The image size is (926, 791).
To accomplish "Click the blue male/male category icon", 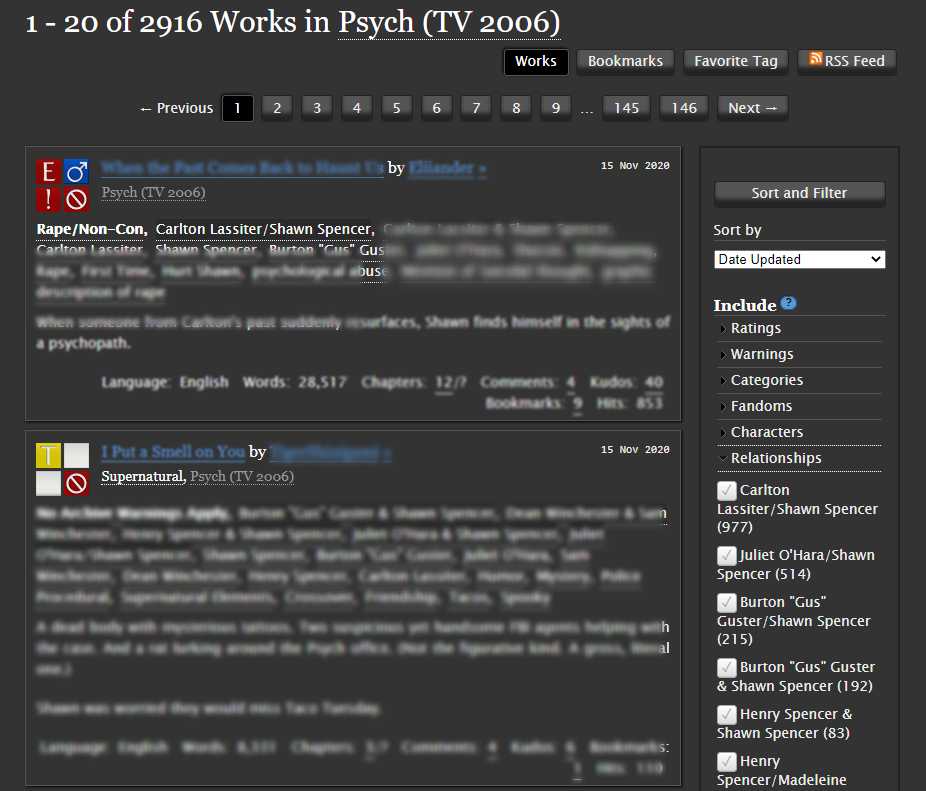I will [76, 172].
